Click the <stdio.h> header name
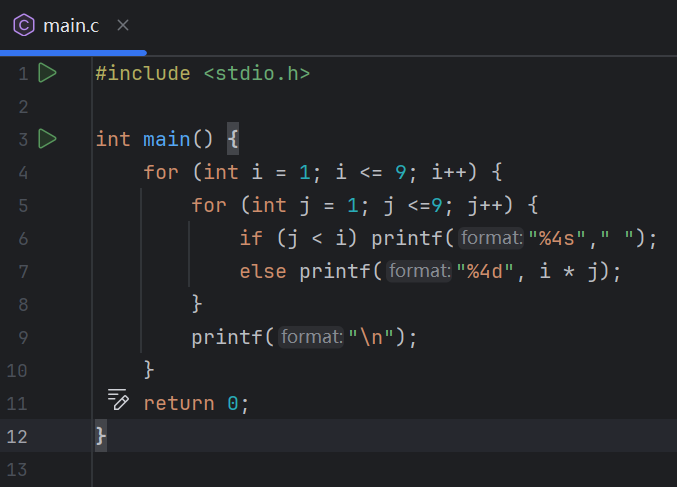 click(256, 73)
